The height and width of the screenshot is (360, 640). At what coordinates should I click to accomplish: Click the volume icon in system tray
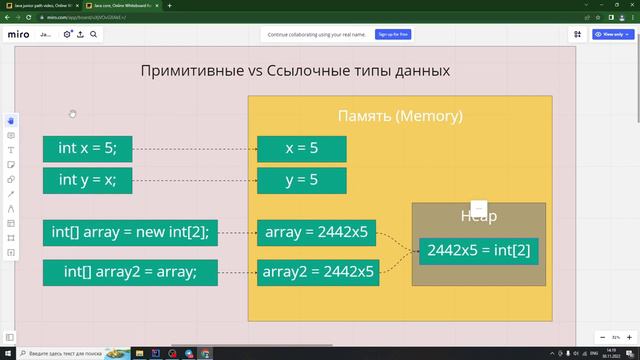576,353
